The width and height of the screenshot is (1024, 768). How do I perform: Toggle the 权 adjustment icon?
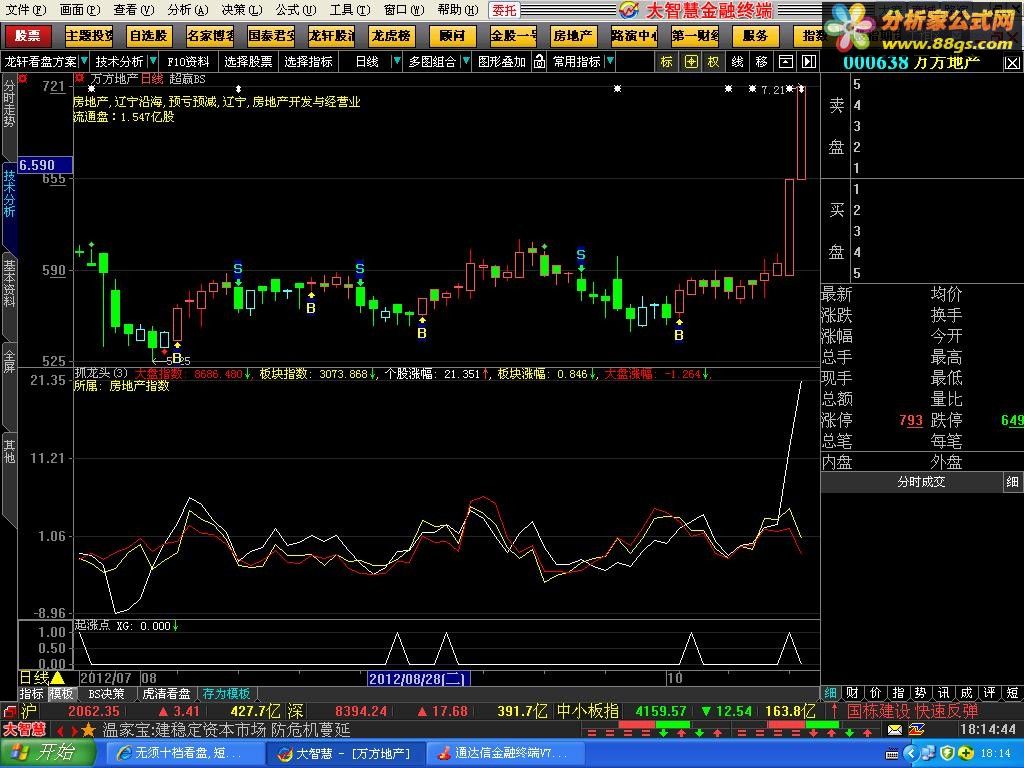(x=713, y=61)
